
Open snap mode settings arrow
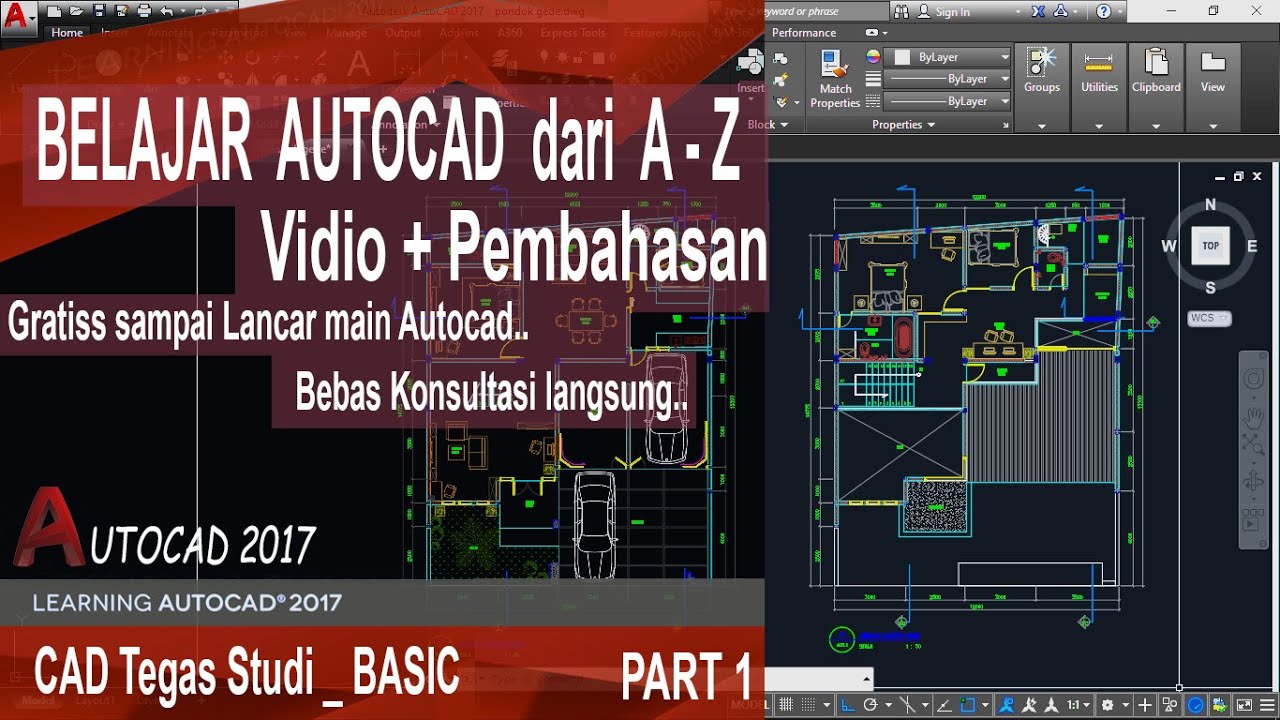point(827,705)
